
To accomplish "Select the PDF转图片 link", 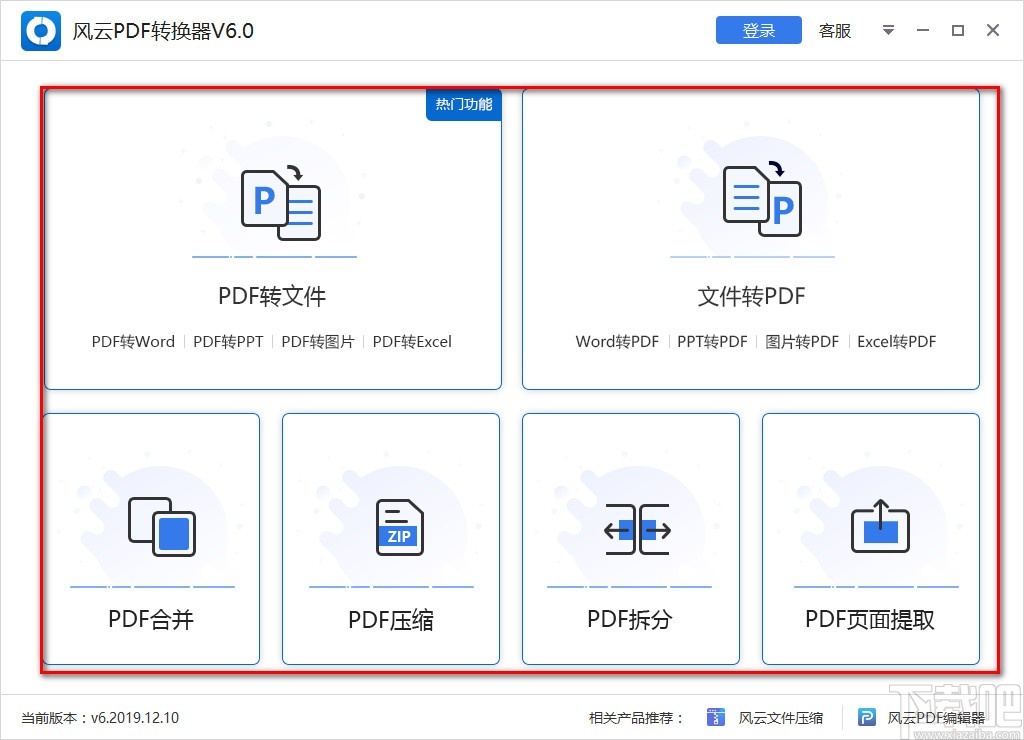I will coord(318,341).
